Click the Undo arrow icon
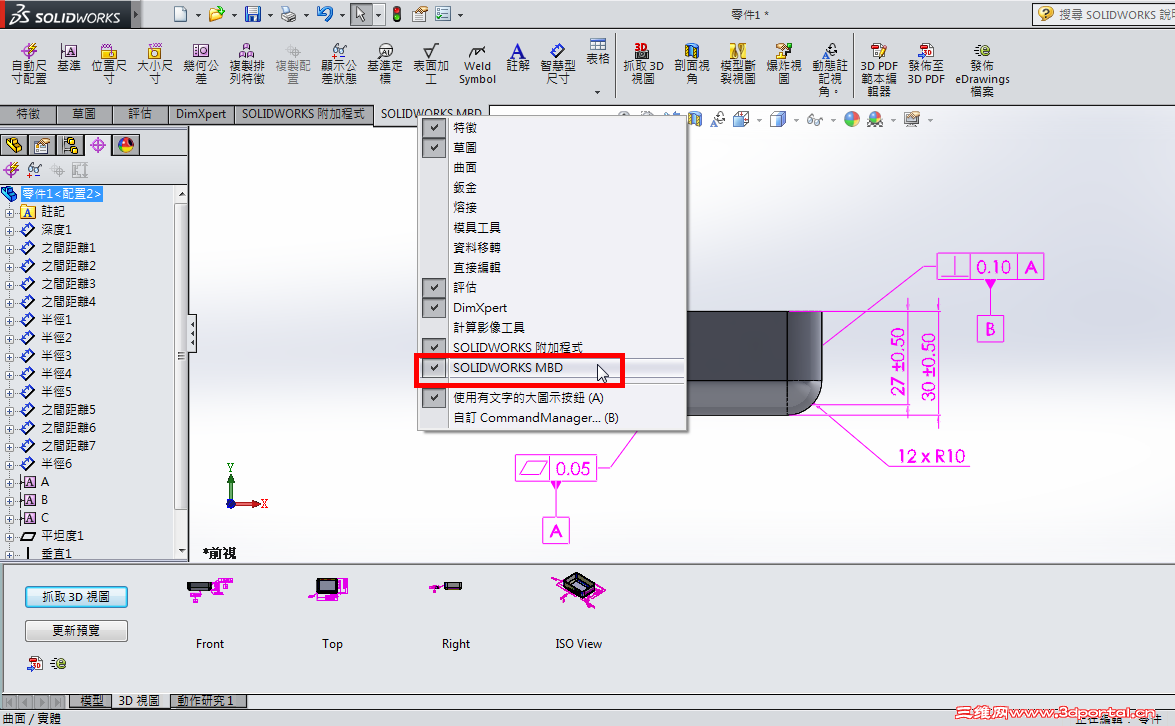This screenshot has width=1175, height=726. 324,13
